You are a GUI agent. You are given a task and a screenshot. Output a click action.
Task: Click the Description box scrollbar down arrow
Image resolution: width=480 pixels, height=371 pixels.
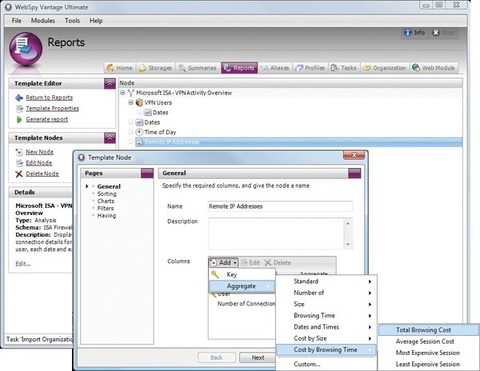[348, 244]
